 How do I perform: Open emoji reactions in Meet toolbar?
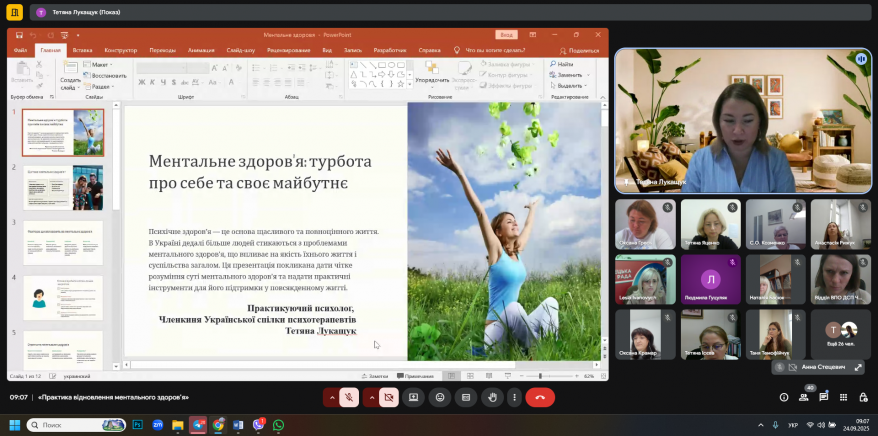pos(439,397)
